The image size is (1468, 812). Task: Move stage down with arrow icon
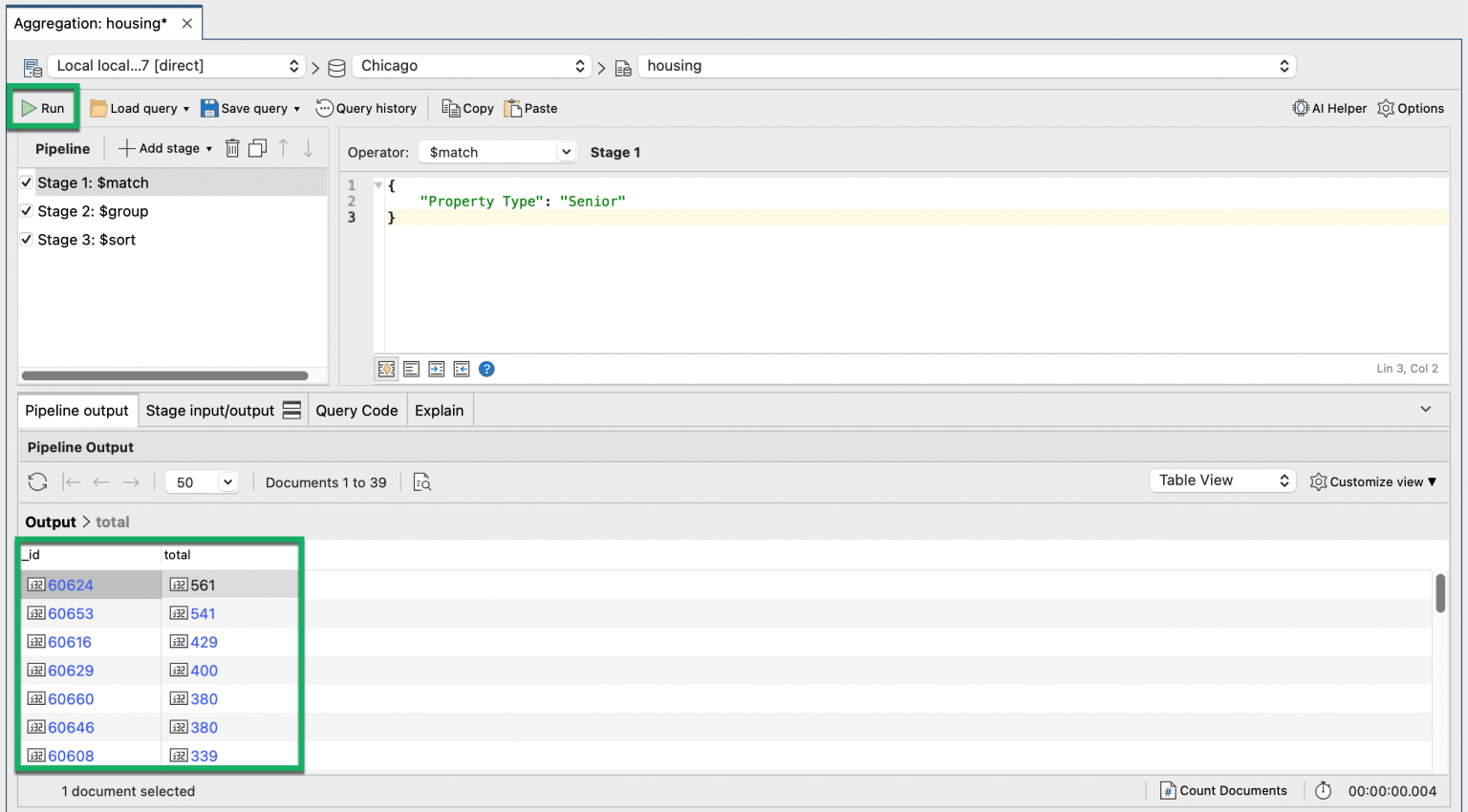(x=308, y=148)
